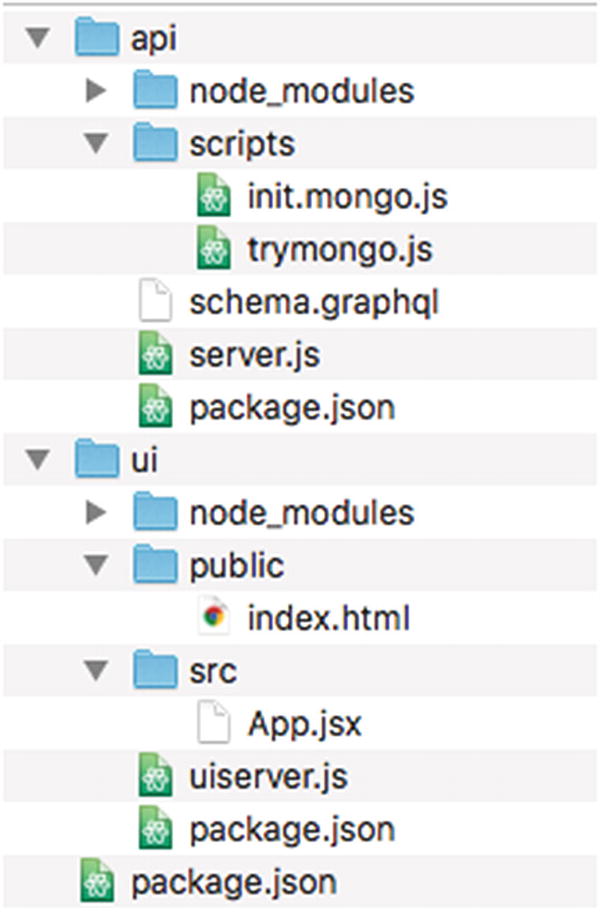Collapse the api folder disclosure triangle
The height and width of the screenshot is (916, 600).
click(x=37, y=39)
